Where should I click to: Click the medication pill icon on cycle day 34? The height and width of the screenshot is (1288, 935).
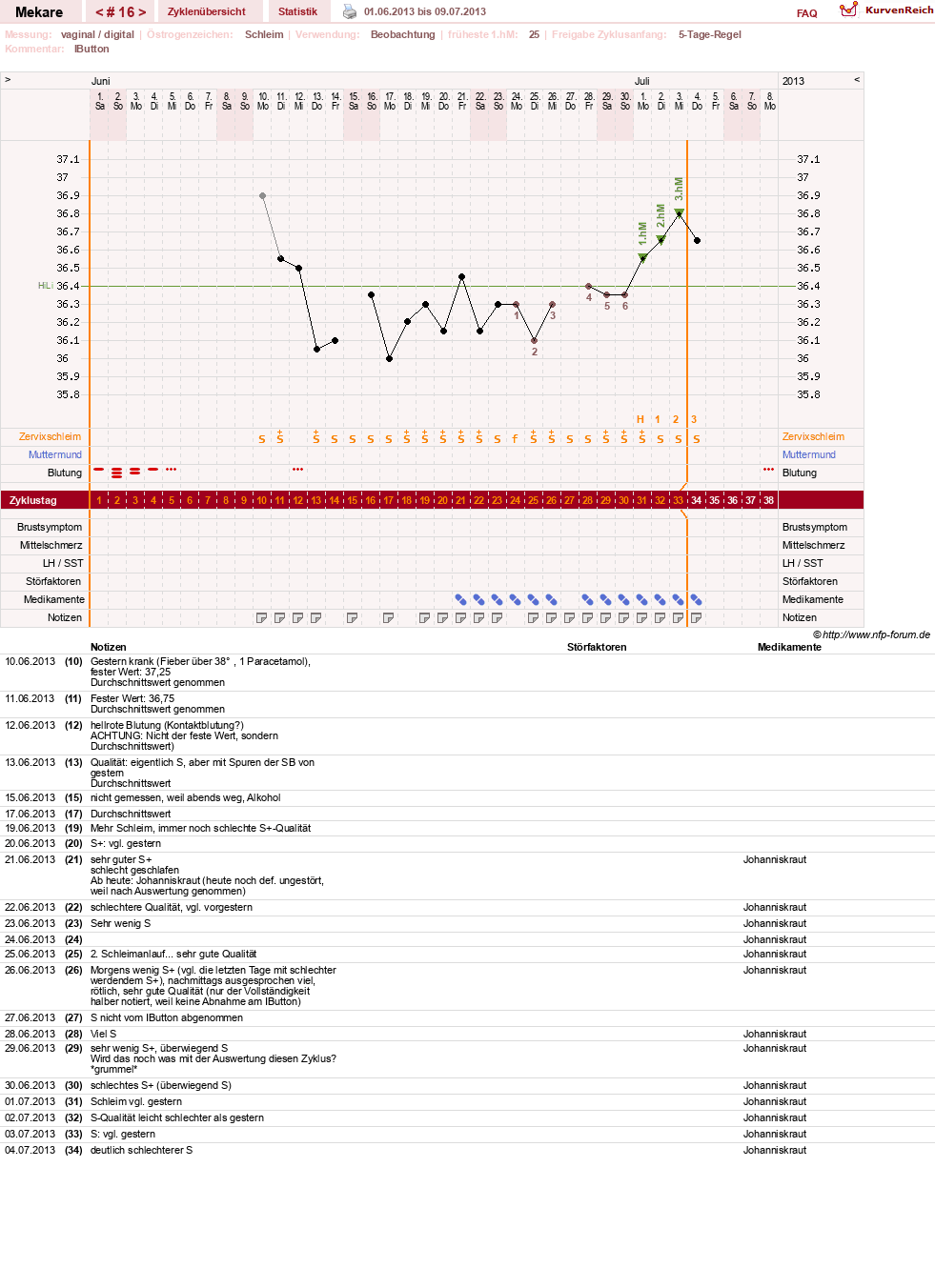pyautogui.click(x=697, y=600)
